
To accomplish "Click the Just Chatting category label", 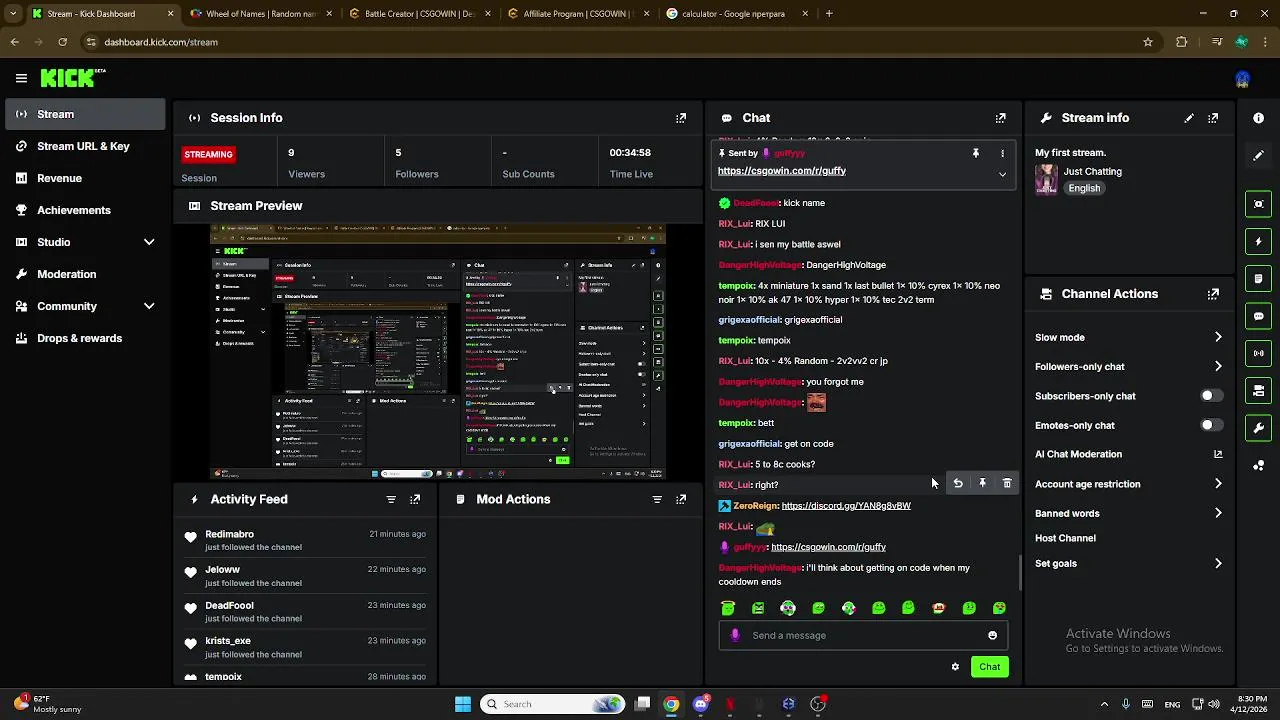I will [x=1092, y=172].
